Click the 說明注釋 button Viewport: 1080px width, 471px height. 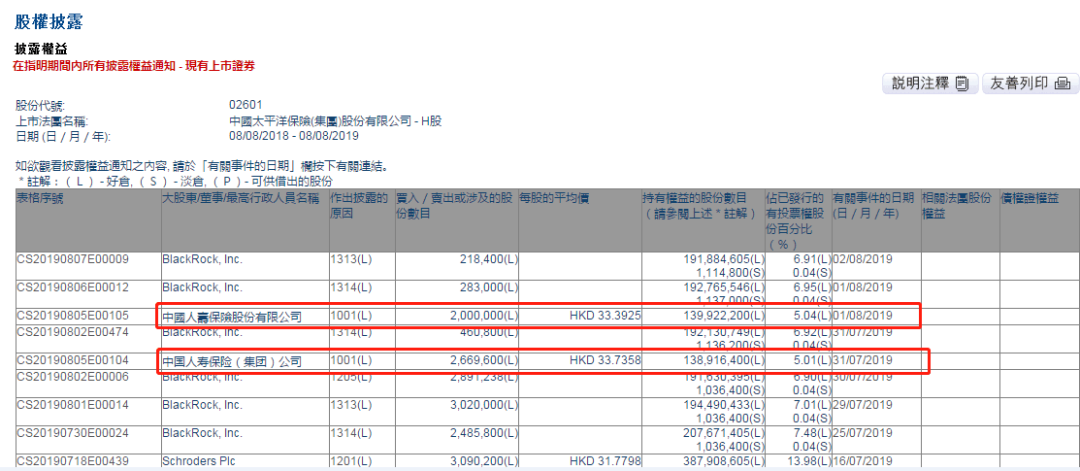pos(931,84)
